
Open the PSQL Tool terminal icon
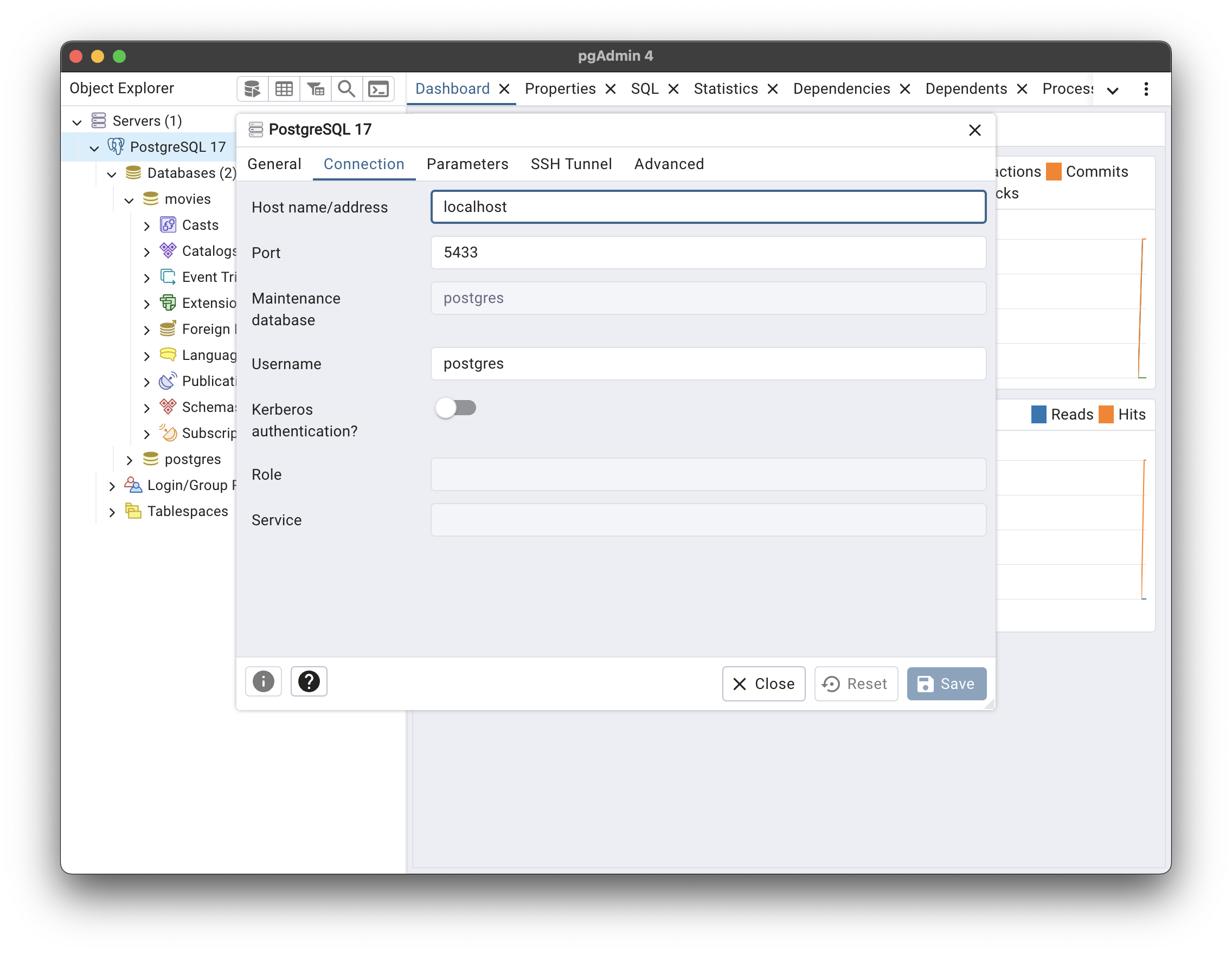click(x=378, y=89)
